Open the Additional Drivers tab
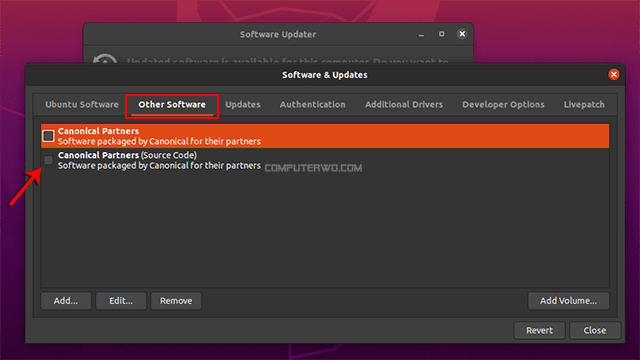 click(x=404, y=104)
